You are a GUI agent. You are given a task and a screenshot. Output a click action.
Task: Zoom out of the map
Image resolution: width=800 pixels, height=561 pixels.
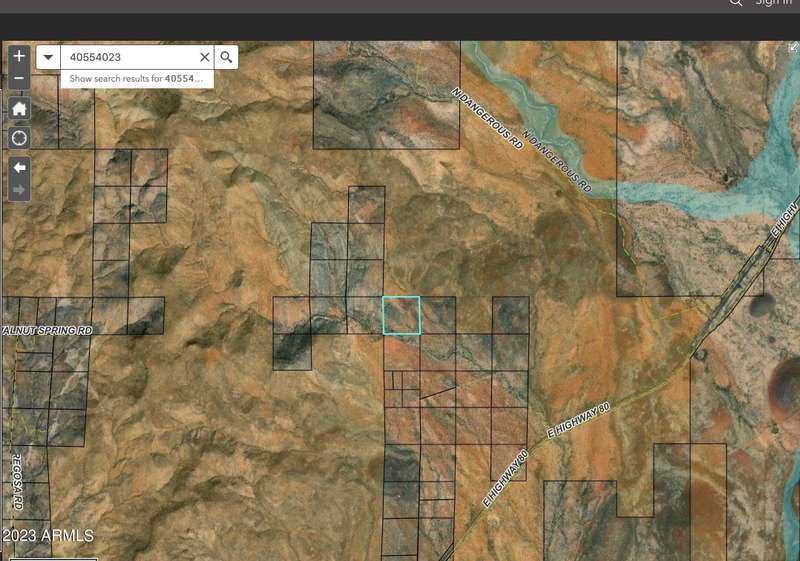click(19, 78)
